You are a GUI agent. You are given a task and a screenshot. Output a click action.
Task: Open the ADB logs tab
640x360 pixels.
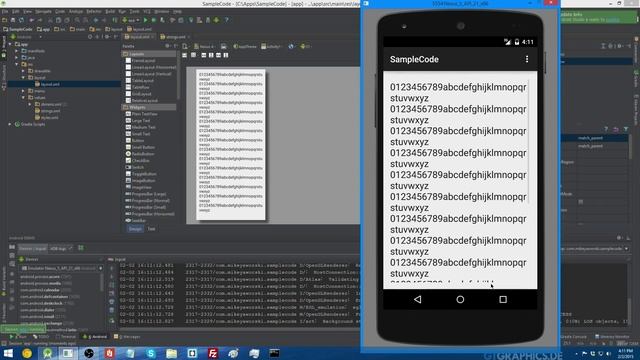click(60, 248)
